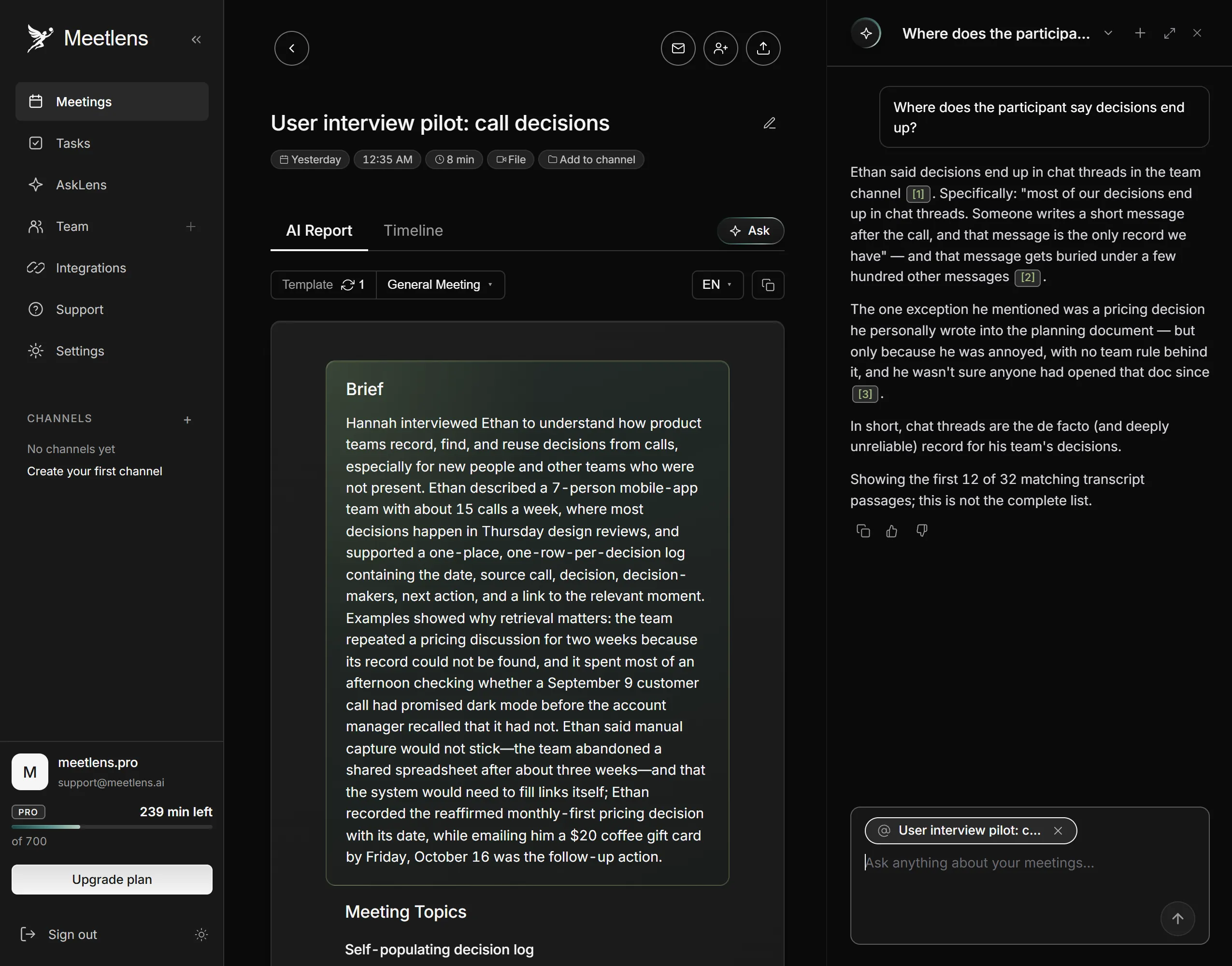This screenshot has width=1232, height=966.
Task: Click the share upload icon button
Action: 763,48
